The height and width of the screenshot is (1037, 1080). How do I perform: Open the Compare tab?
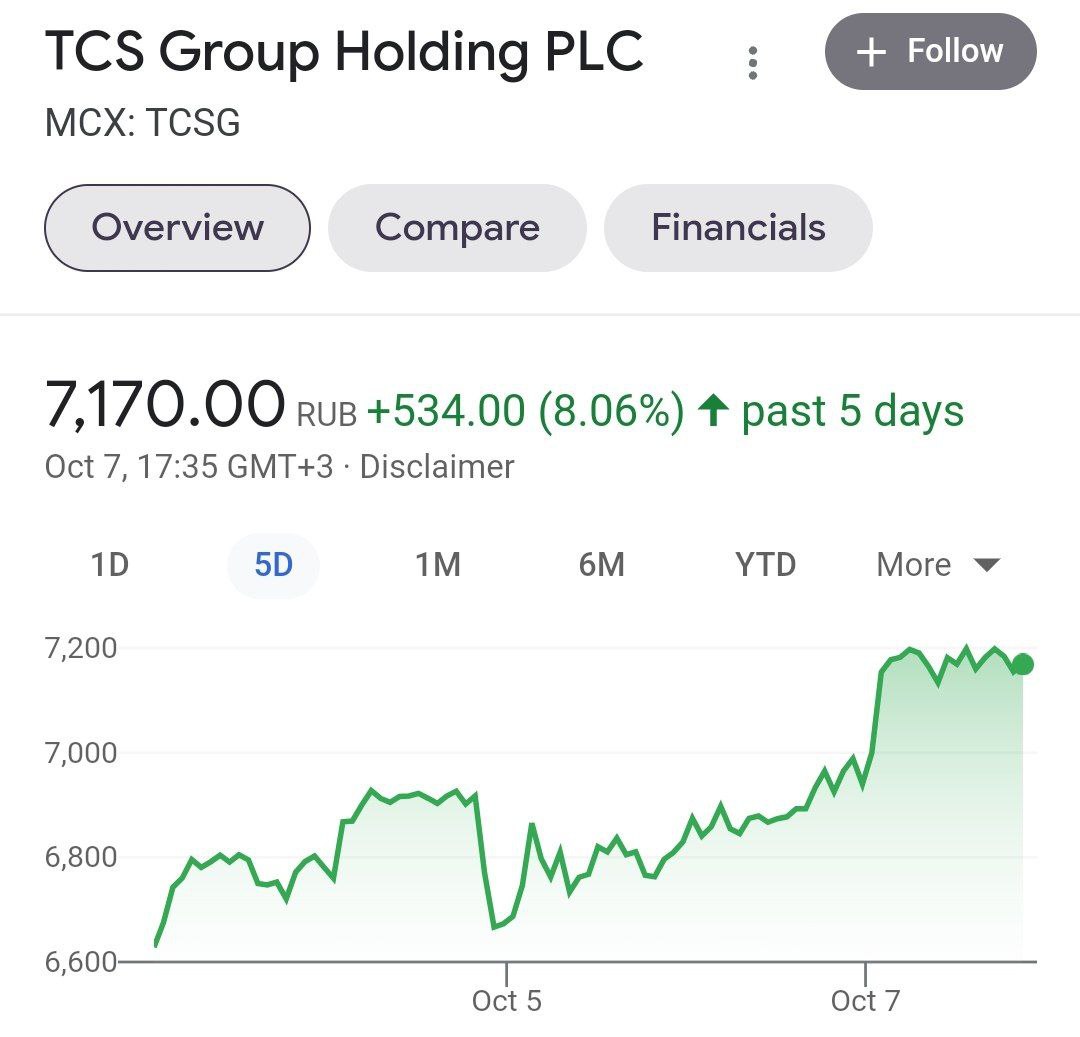click(457, 228)
